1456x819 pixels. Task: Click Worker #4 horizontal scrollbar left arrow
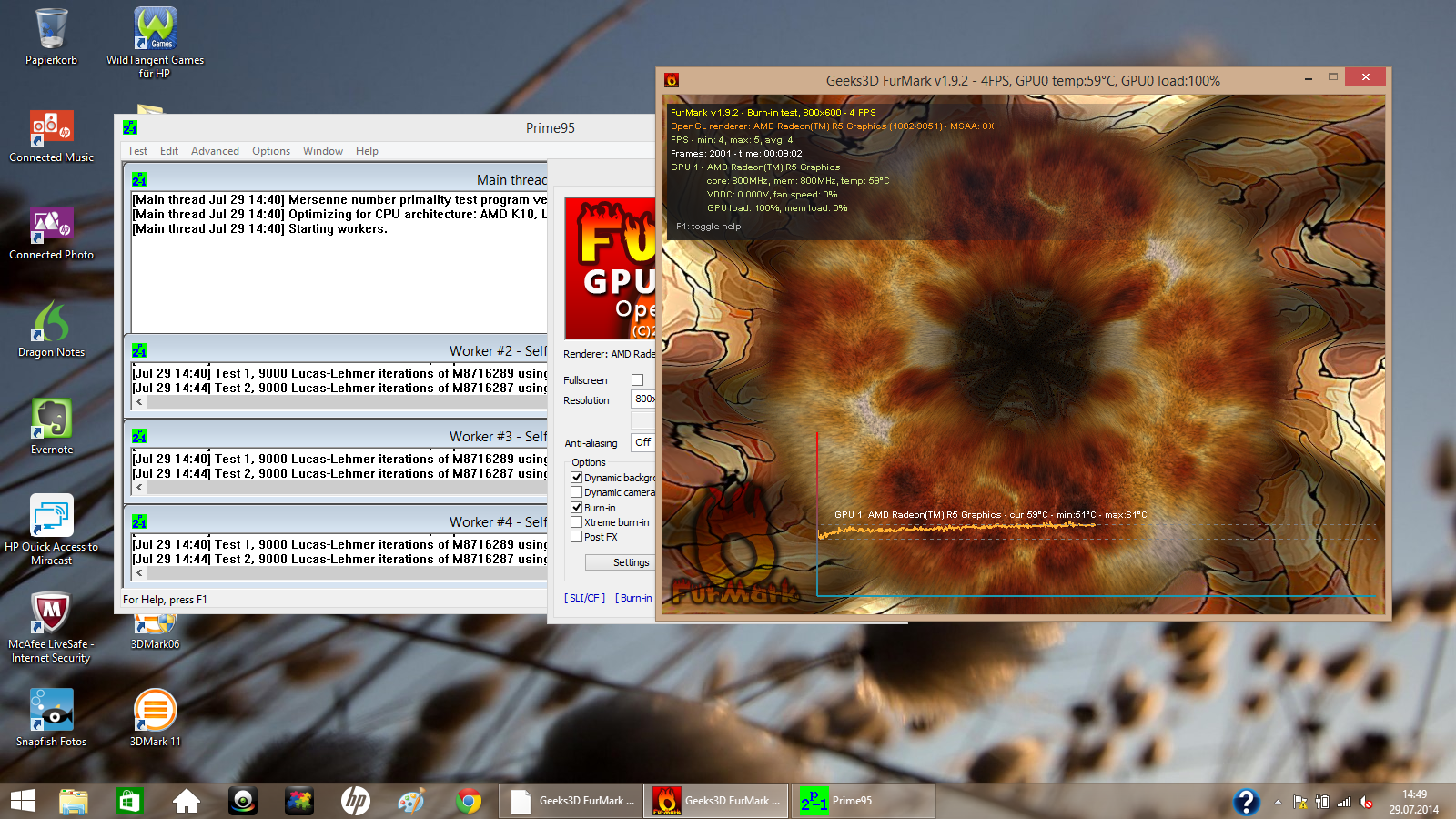(x=139, y=572)
